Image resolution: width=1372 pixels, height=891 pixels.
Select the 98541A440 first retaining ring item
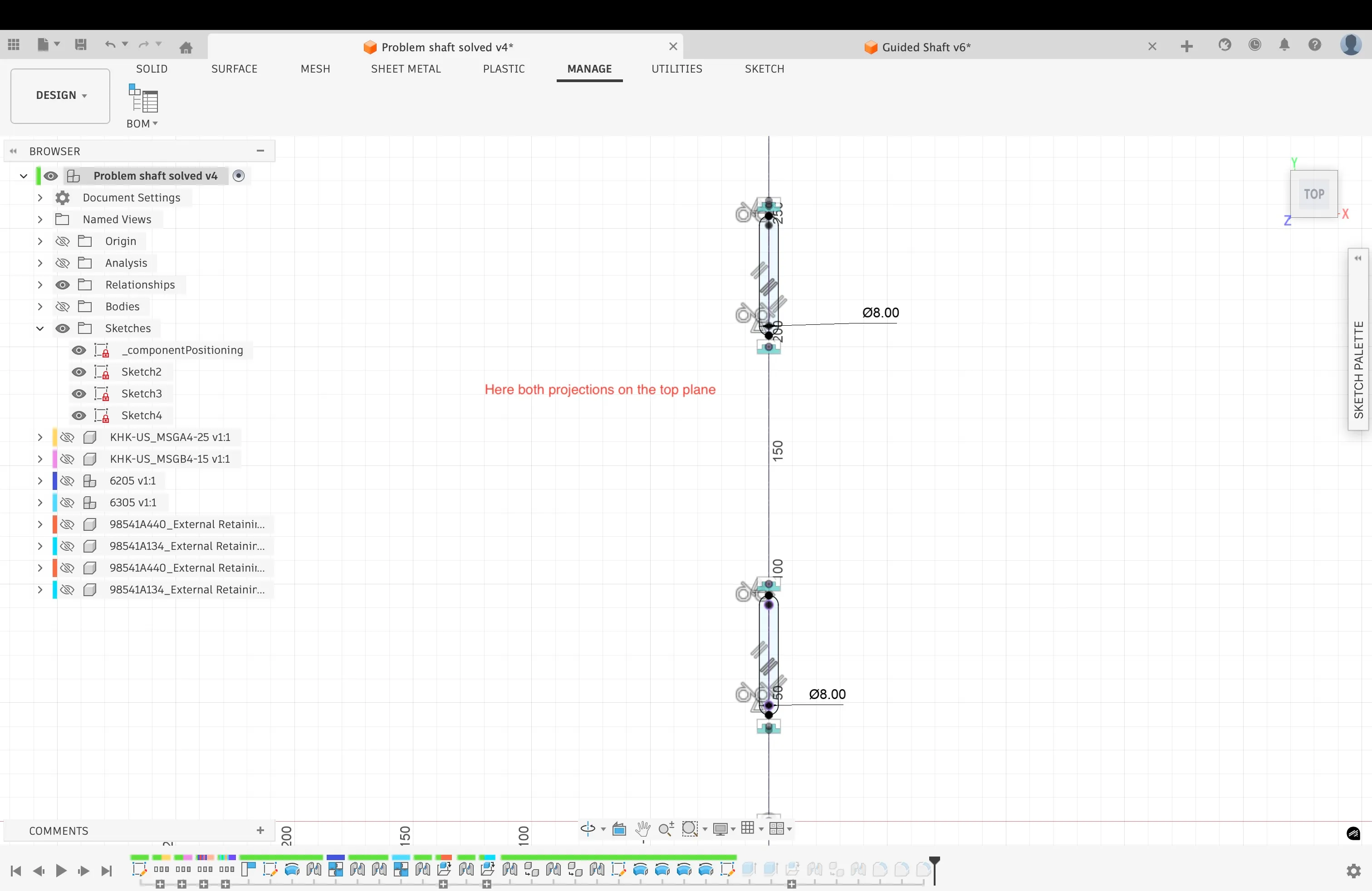click(187, 524)
